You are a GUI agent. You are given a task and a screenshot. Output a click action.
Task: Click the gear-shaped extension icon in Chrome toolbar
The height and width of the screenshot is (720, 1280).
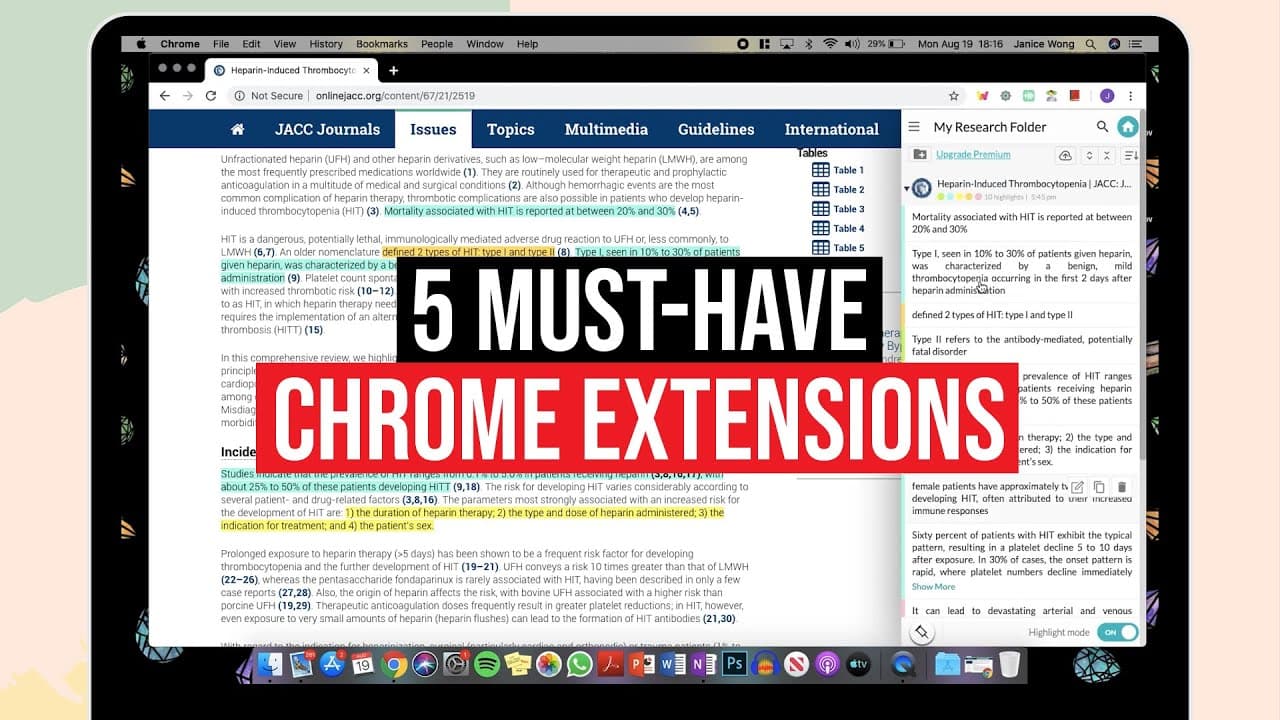(1005, 96)
